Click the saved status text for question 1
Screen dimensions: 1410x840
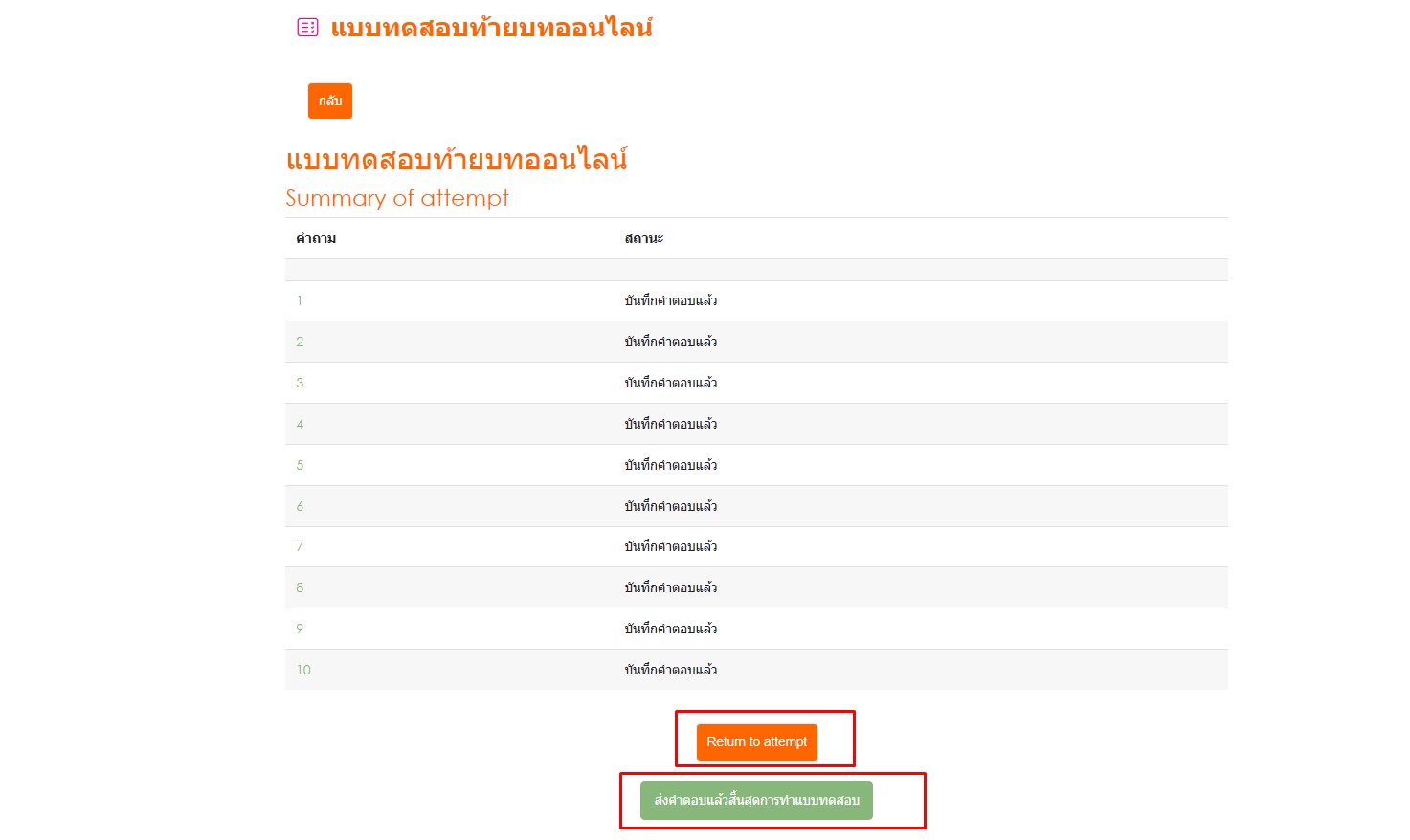670,301
